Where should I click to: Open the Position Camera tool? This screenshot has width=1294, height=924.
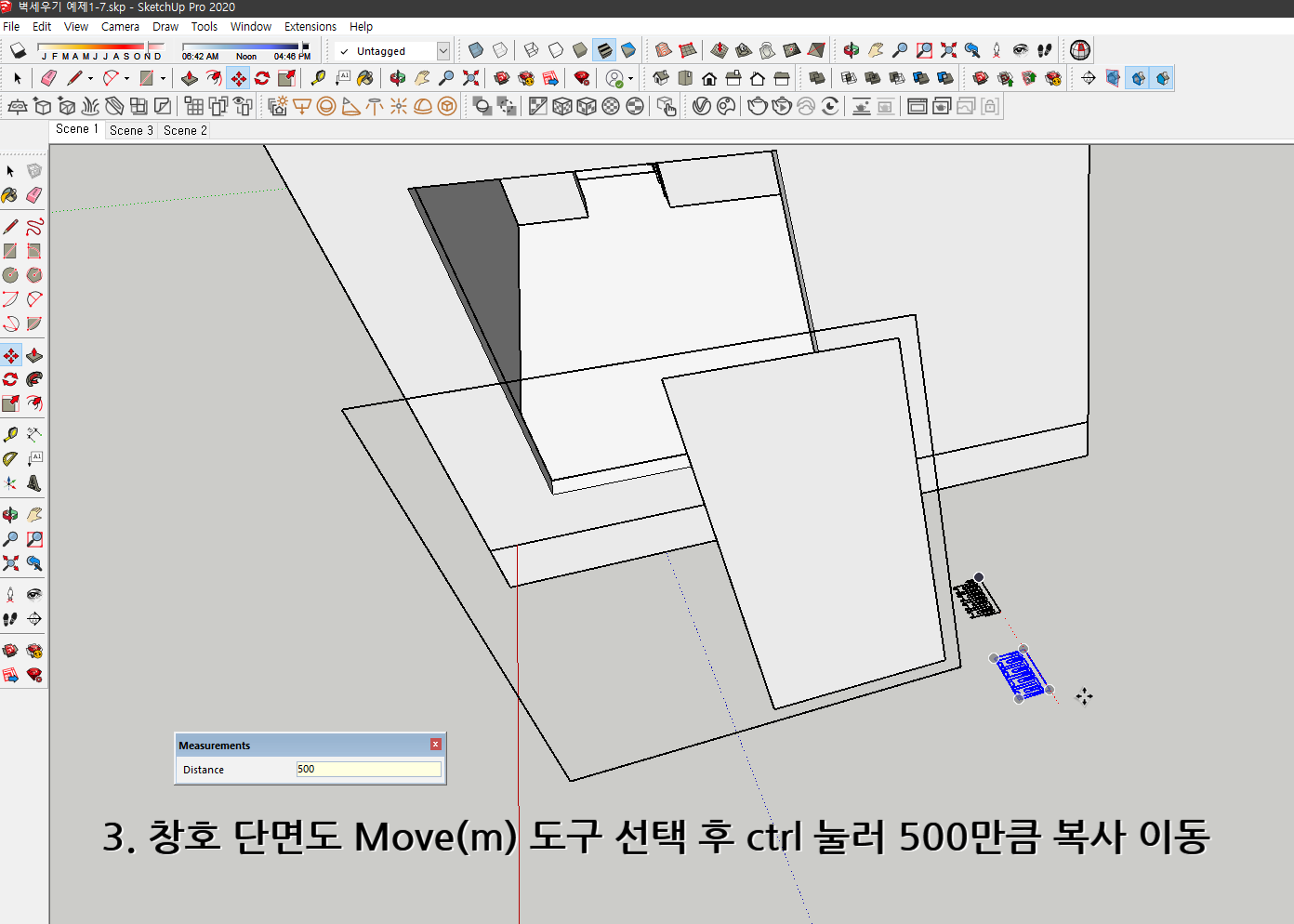[11, 593]
